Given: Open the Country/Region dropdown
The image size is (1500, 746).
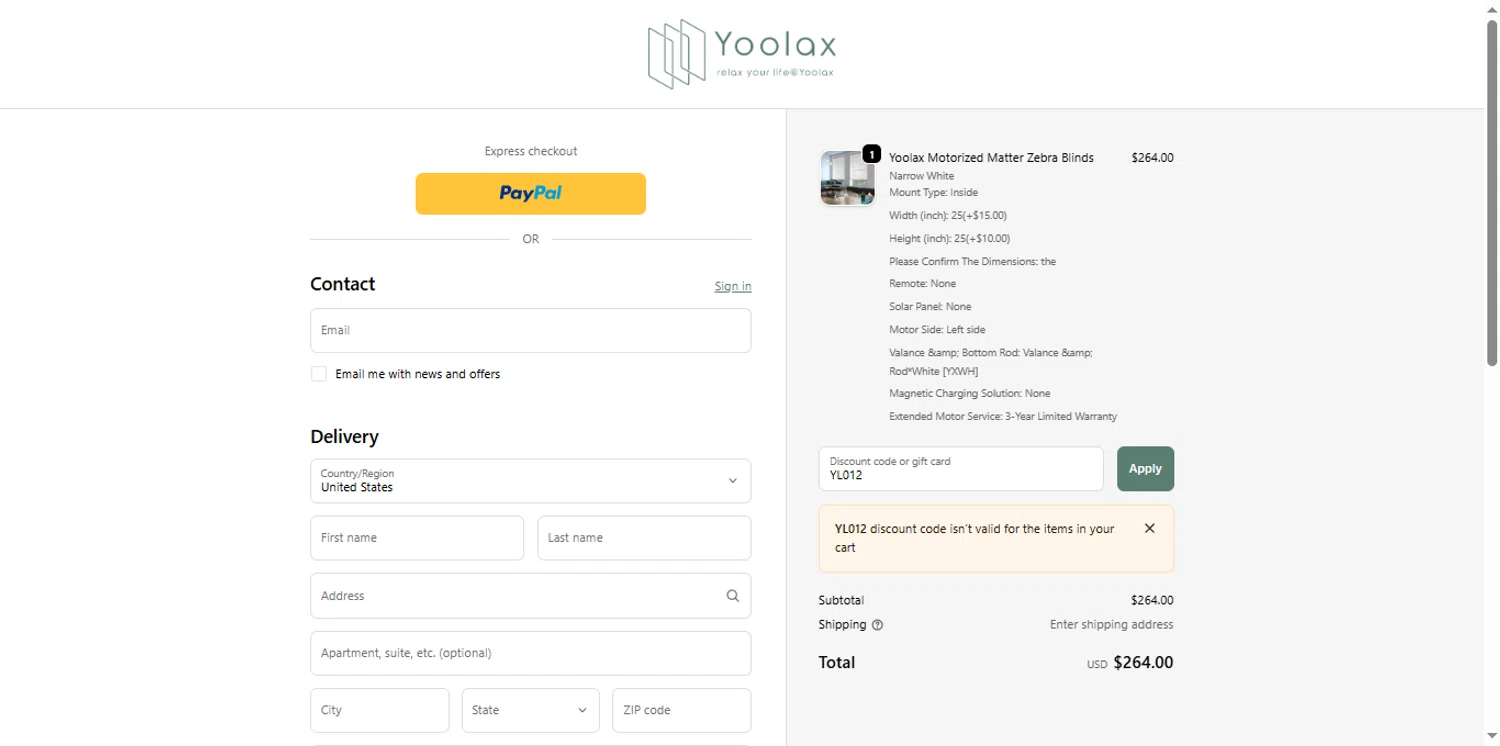Looking at the screenshot, I should click(x=531, y=481).
